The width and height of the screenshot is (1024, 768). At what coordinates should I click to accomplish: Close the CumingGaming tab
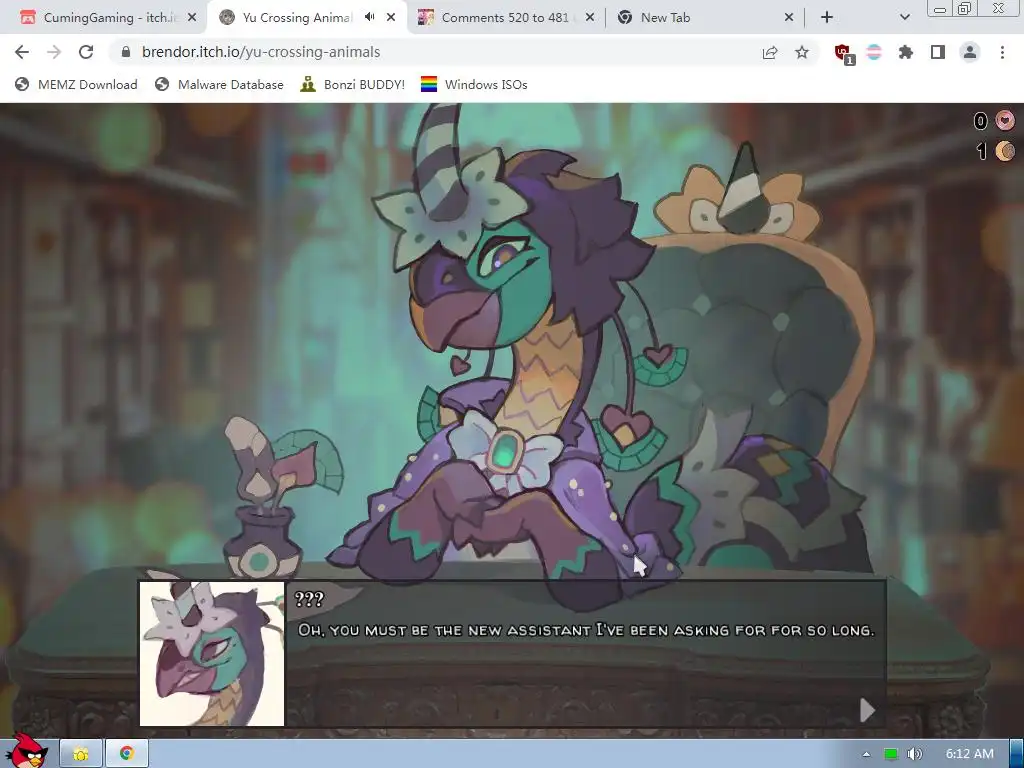192,18
